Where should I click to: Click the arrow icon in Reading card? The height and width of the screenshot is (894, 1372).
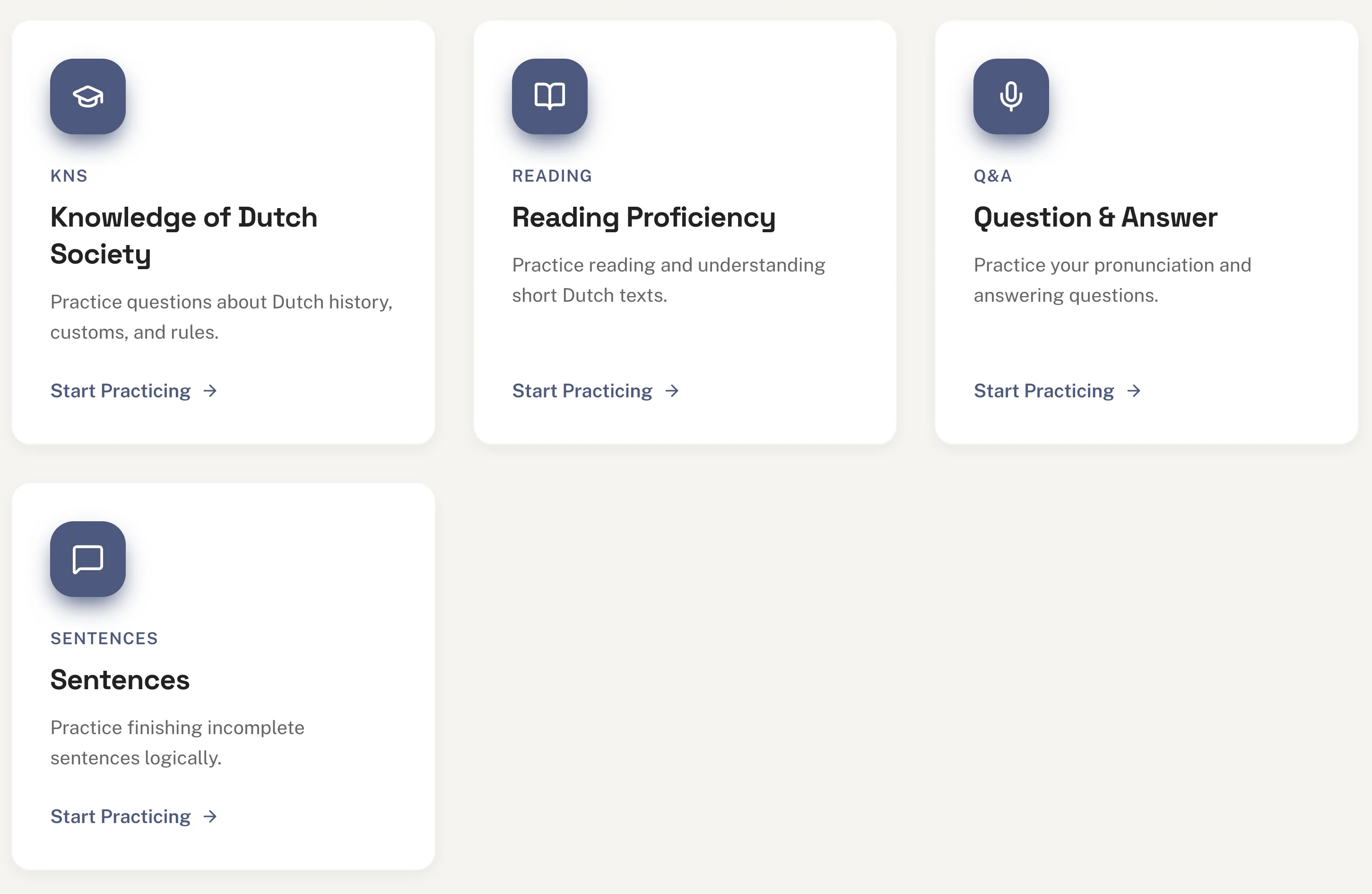pos(672,391)
